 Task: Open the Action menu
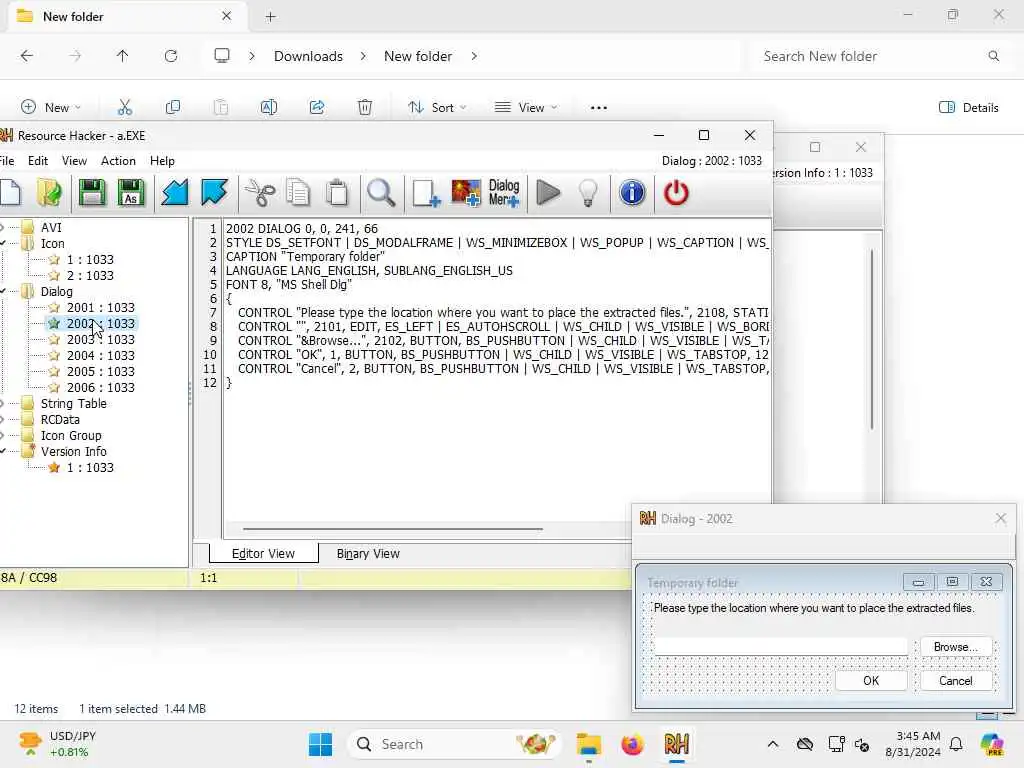click(x=118, y=161)
